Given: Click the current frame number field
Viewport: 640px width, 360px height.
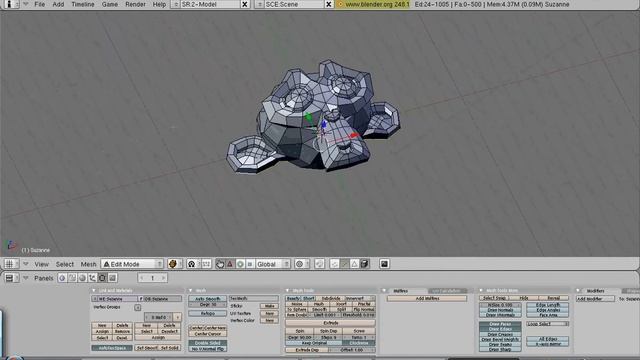Looking at the screenshot, I should [152, 278].
